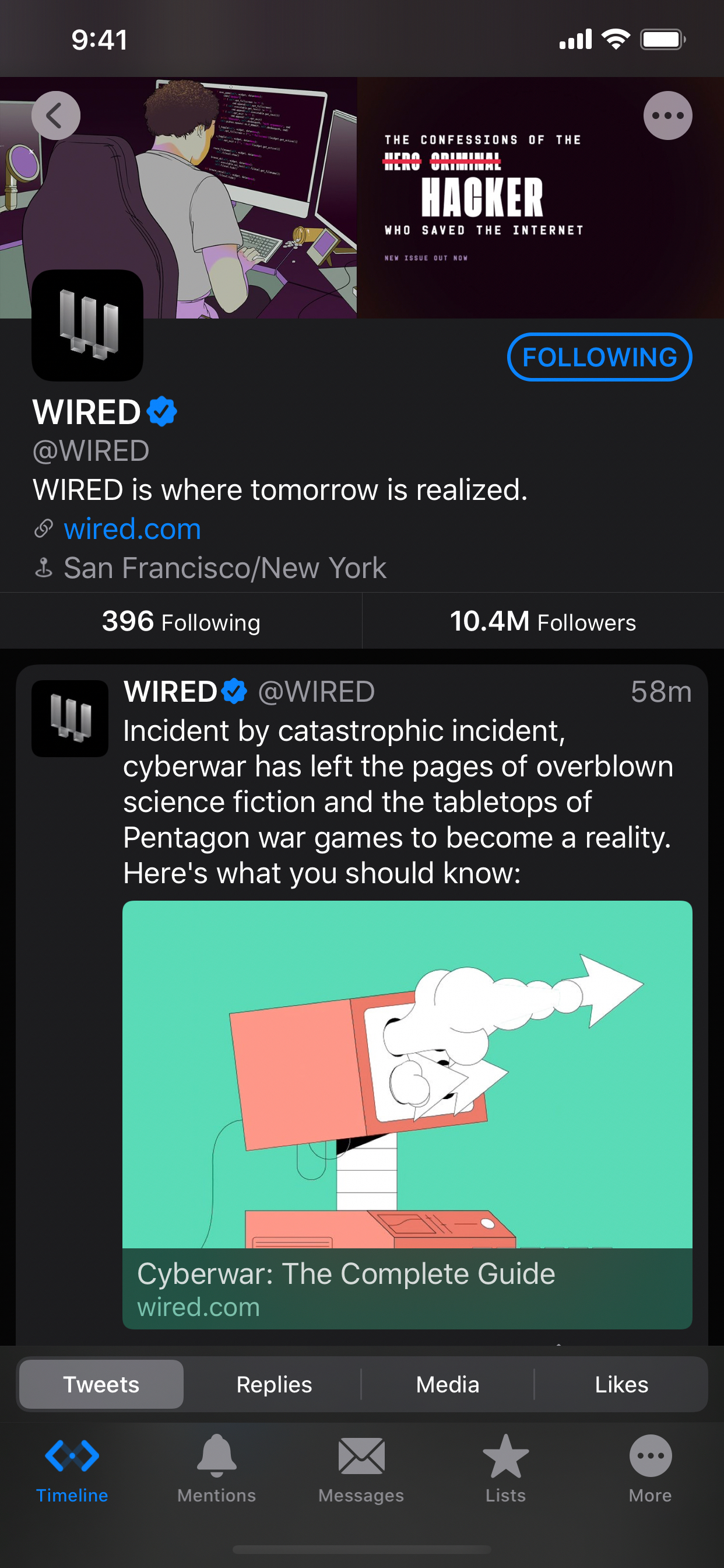
Task: Open the Cyberwar: The Complete Guide card
Action: (x=407, y=1115)
